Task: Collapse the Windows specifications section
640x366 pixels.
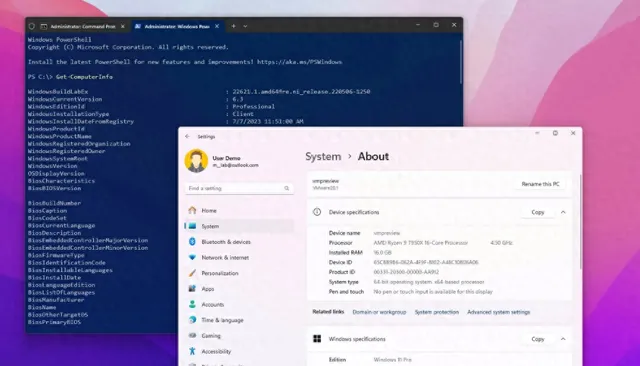Action: [563, 339]
